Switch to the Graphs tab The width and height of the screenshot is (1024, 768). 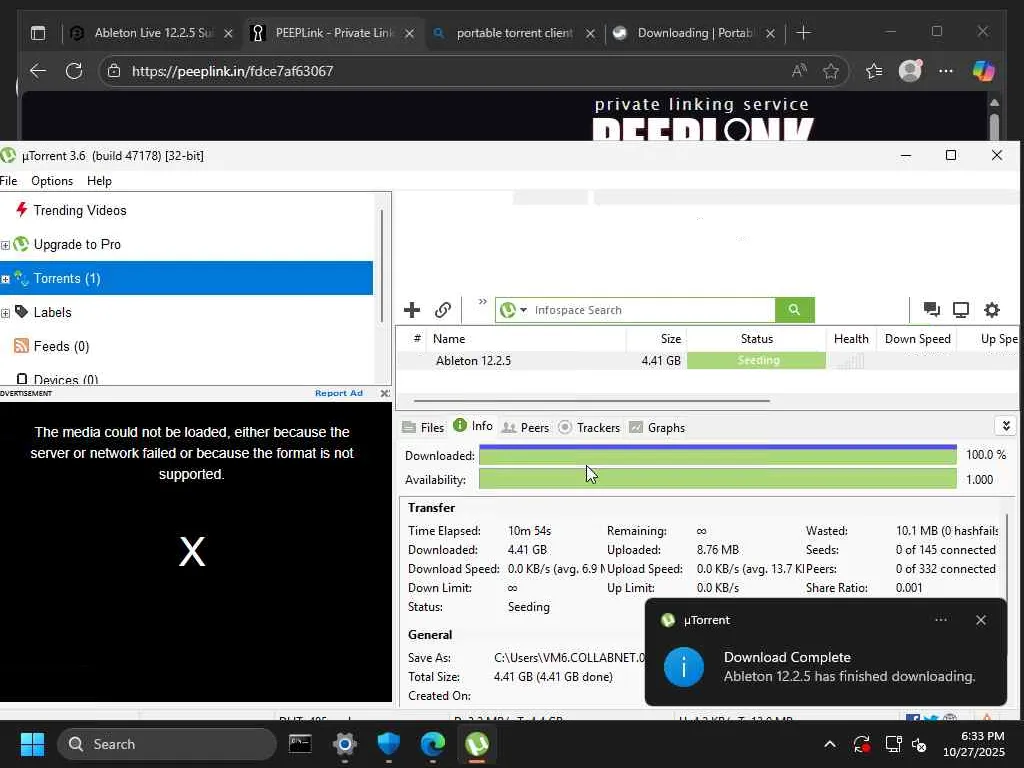click(657, 428)
